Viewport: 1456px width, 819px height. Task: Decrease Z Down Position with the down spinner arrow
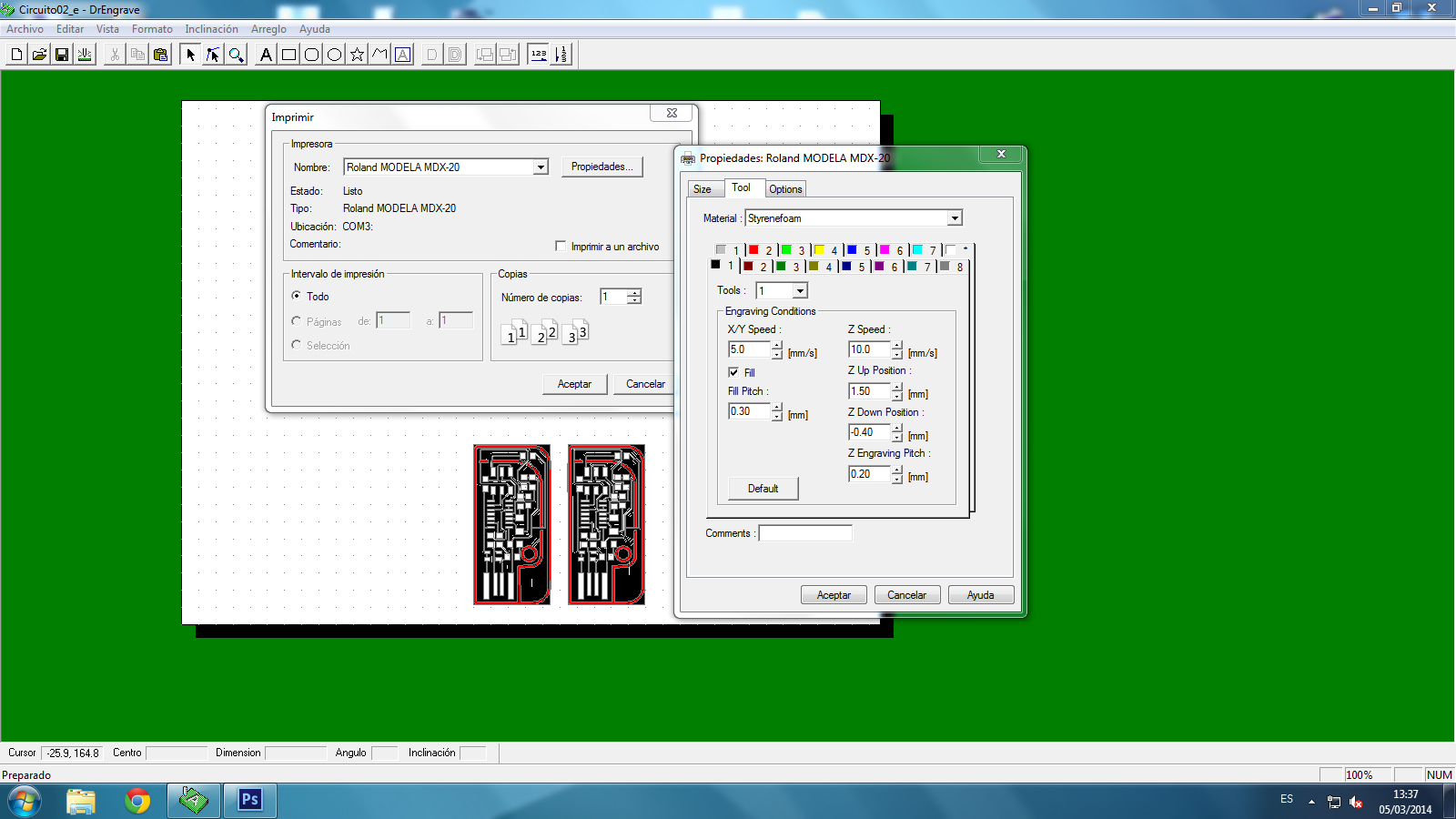pos(897,437)
